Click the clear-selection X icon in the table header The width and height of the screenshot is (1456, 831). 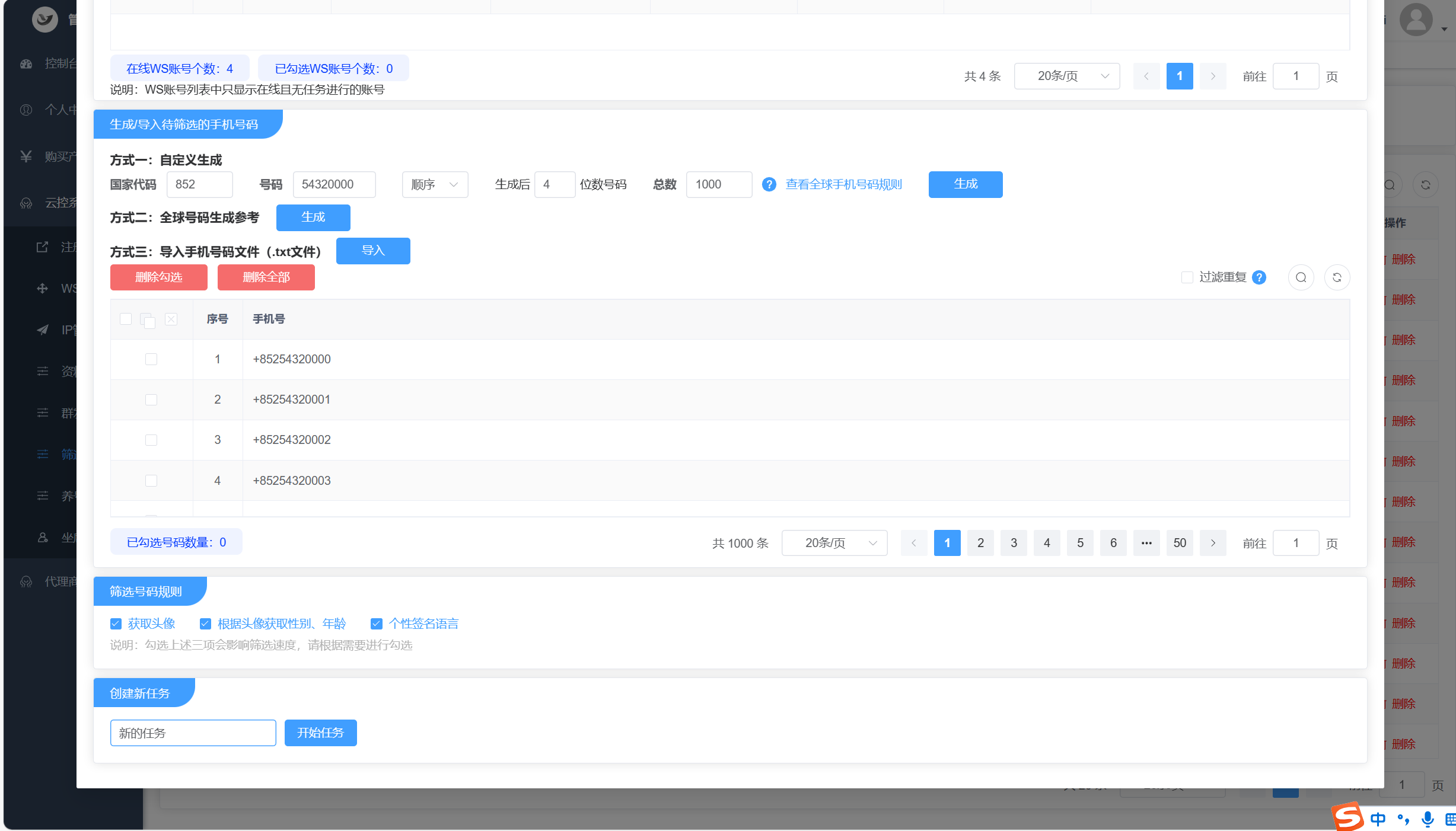pyautogui.click(x=171, y=319)
